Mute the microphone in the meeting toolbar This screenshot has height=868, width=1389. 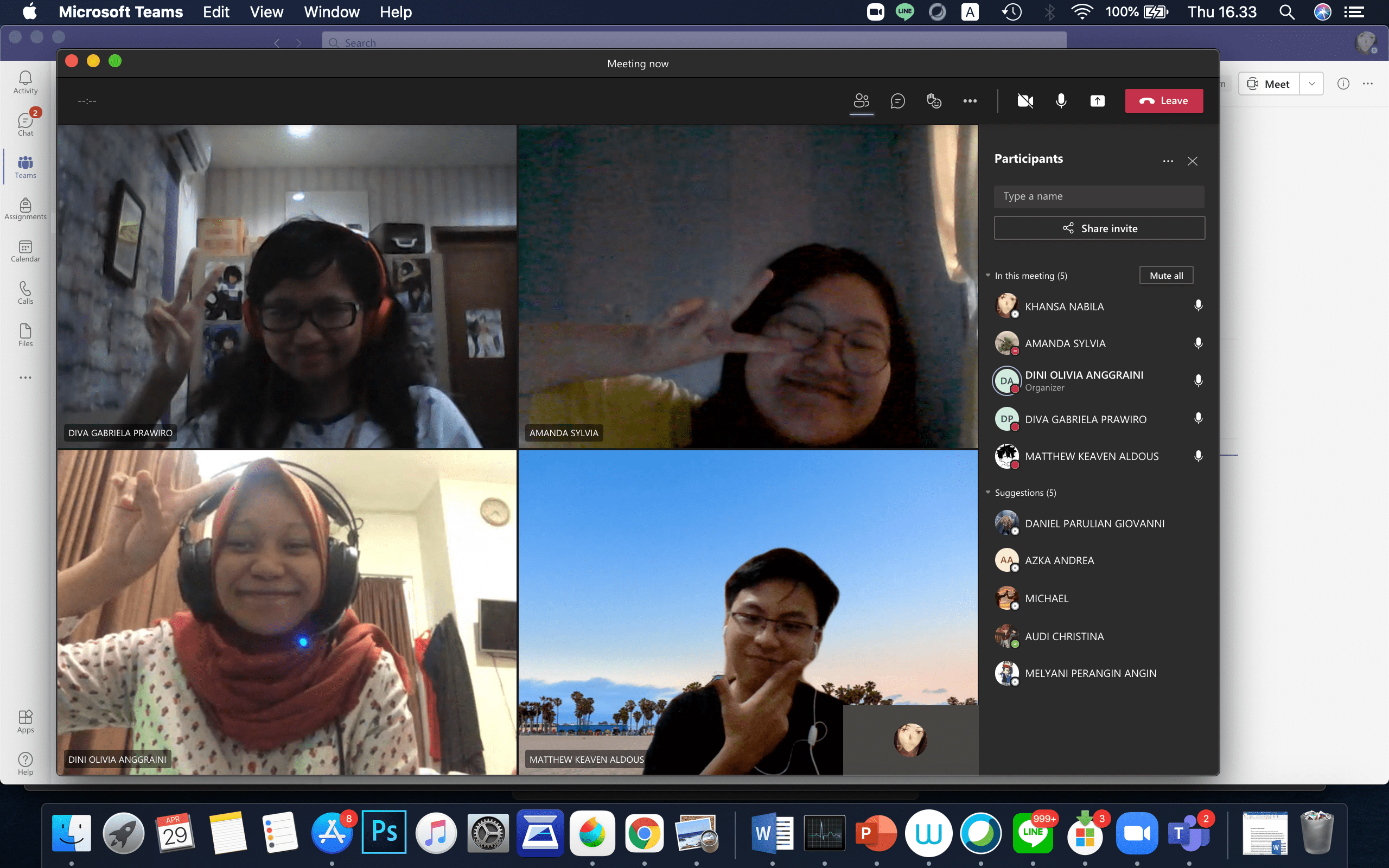point(1060,100)
